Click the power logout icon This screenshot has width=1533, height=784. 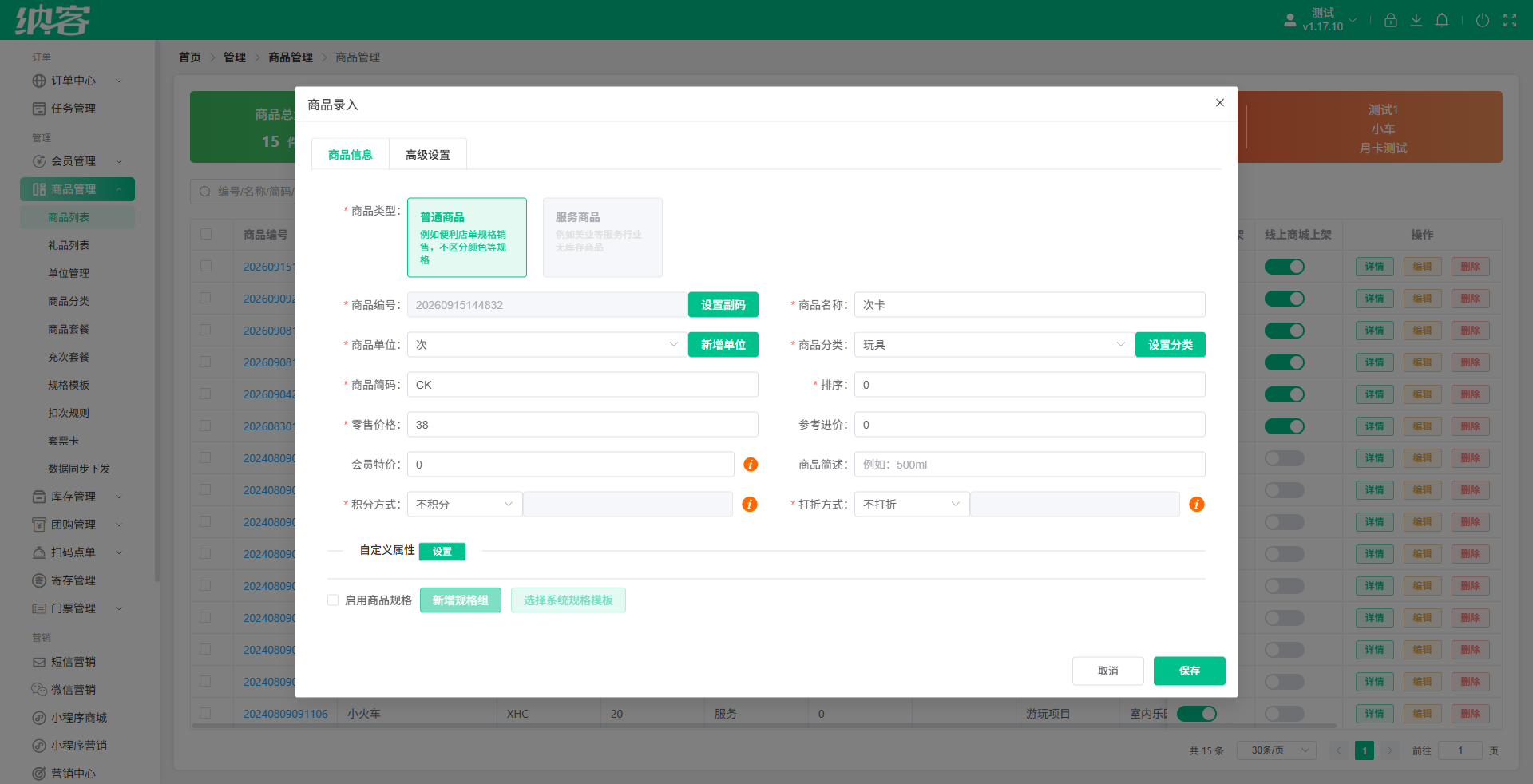[1482, 20]
